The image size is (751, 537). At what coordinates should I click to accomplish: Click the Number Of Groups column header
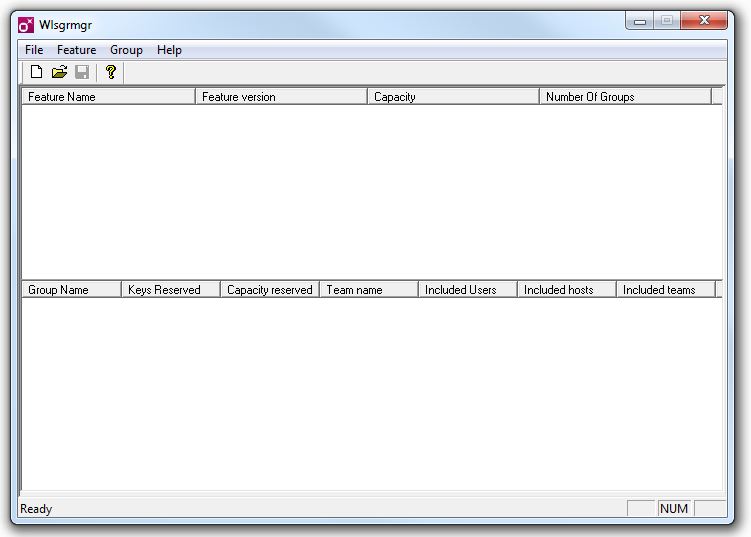[x=626, y=97]
